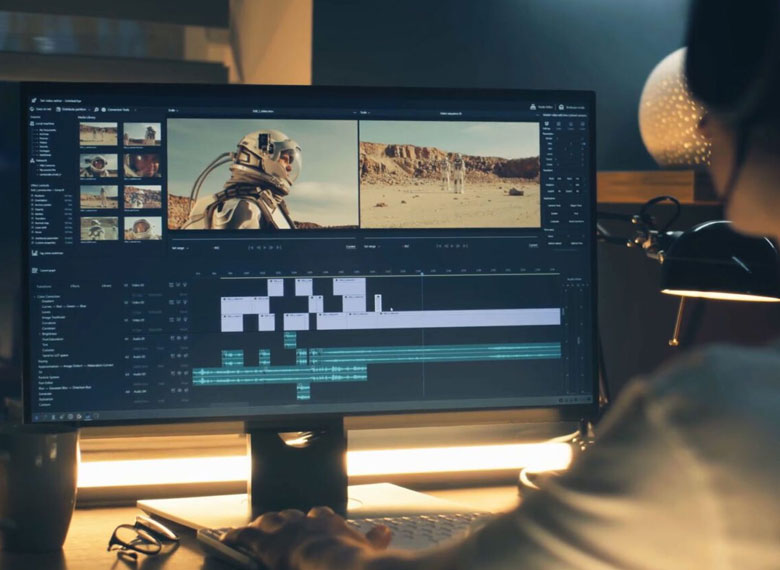The width and height of the screenshot is (780, 570).
Task: Click the seek bar beneath the astronaut close-up viewer
Action: [262, 237]
